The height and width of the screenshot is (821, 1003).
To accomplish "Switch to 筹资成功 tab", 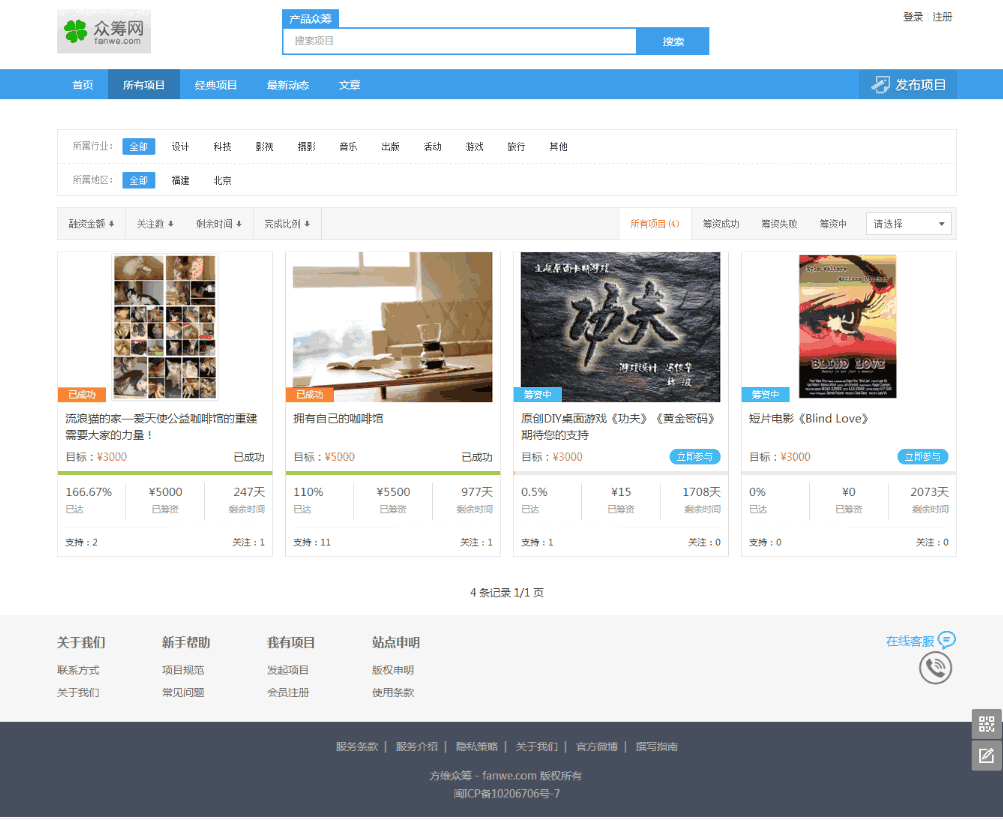I will 720,224.
